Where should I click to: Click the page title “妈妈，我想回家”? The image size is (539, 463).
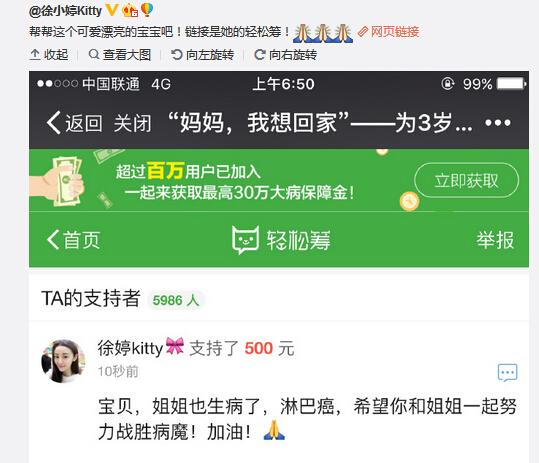point(258,122)
